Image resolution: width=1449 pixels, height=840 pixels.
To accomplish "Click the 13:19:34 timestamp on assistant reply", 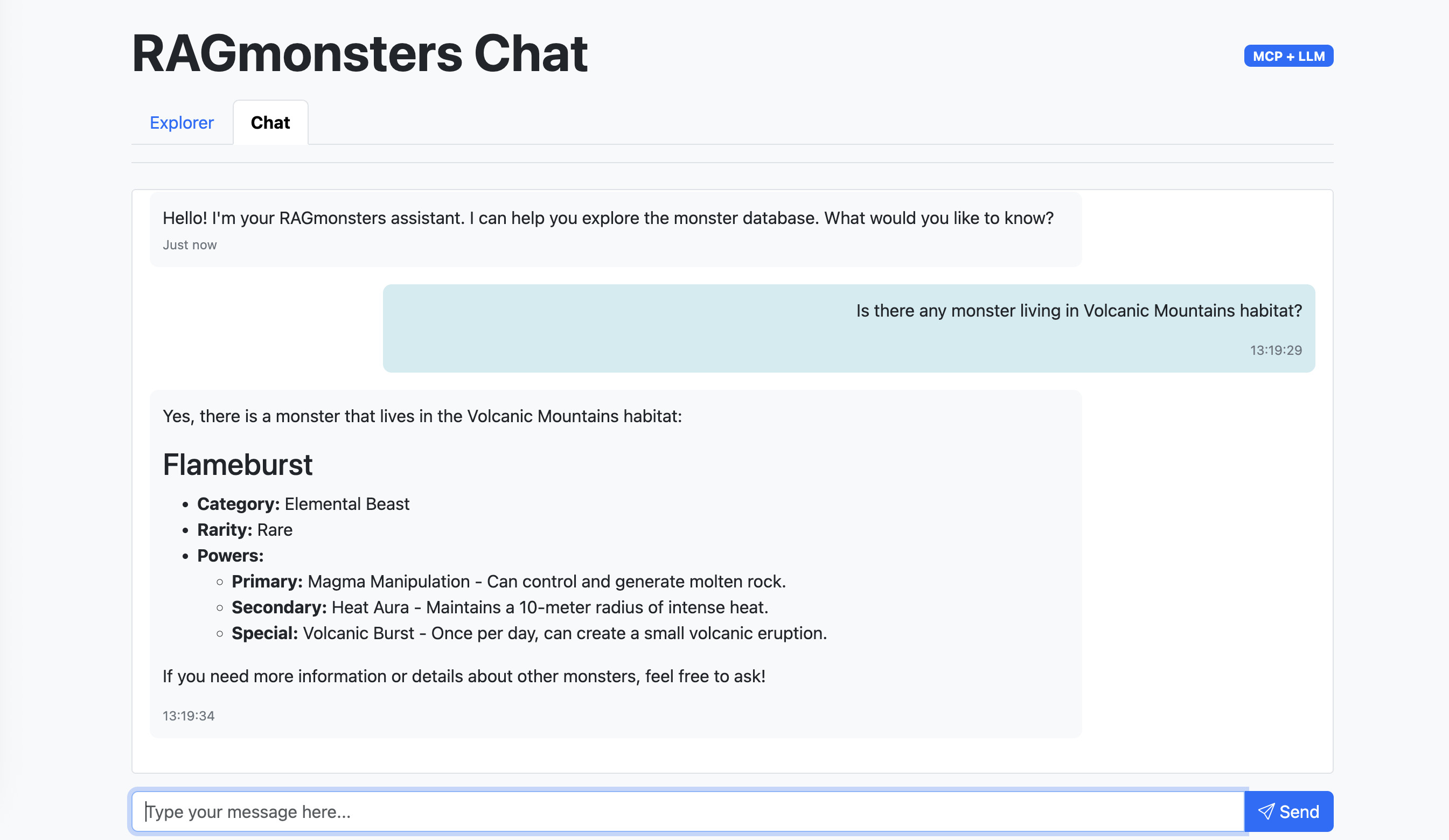I will (x=189, y=716).
